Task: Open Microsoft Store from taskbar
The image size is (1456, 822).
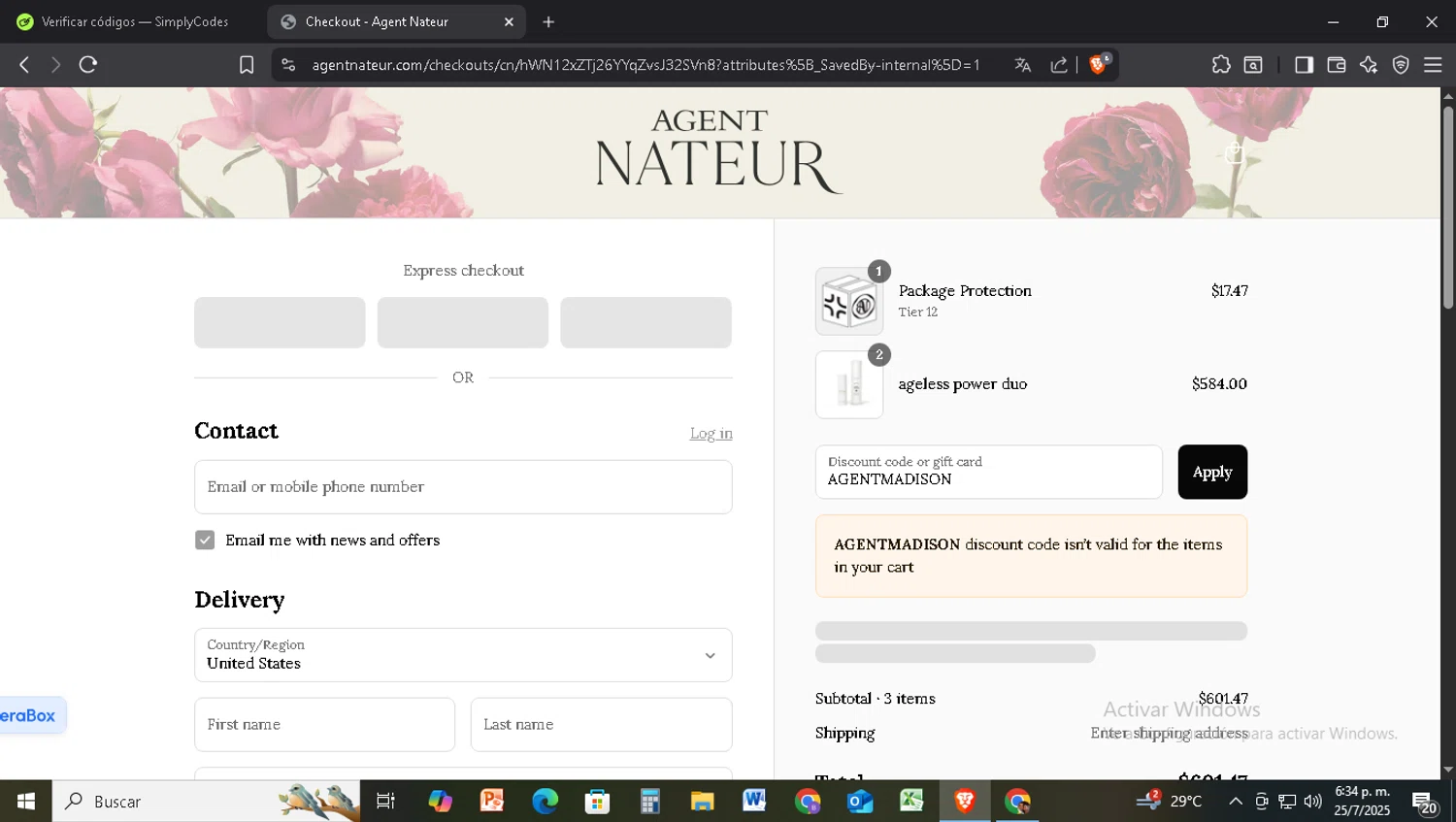Action: pos(597,801)
